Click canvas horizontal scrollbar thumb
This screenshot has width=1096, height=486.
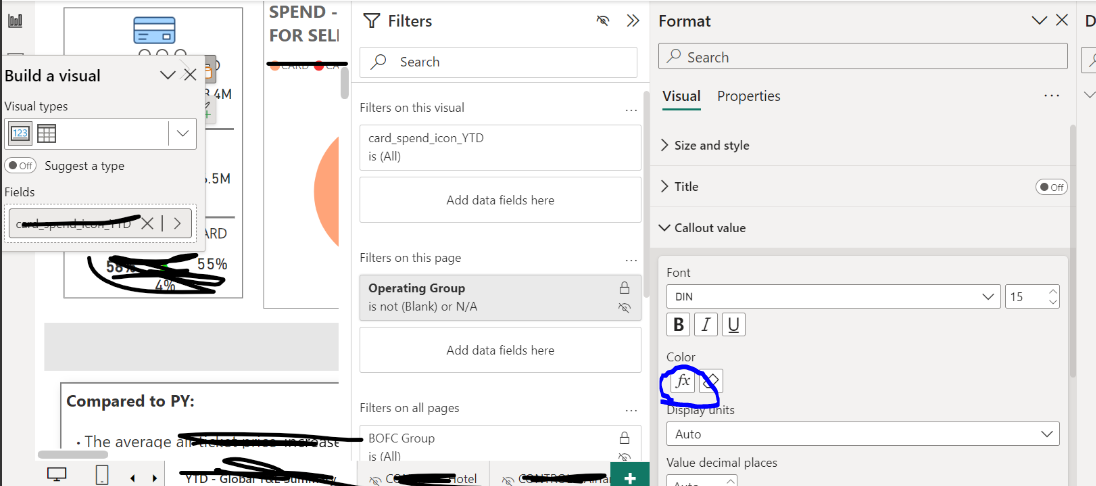point(73,455)
